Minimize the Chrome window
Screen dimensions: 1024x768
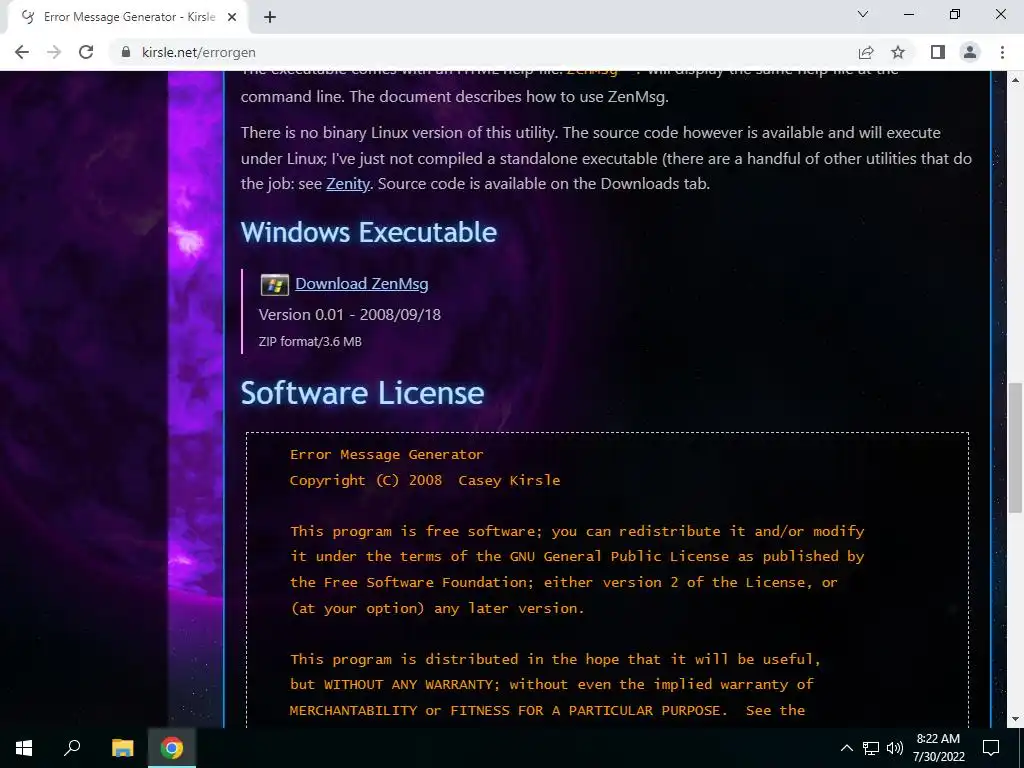click(908, 14)
